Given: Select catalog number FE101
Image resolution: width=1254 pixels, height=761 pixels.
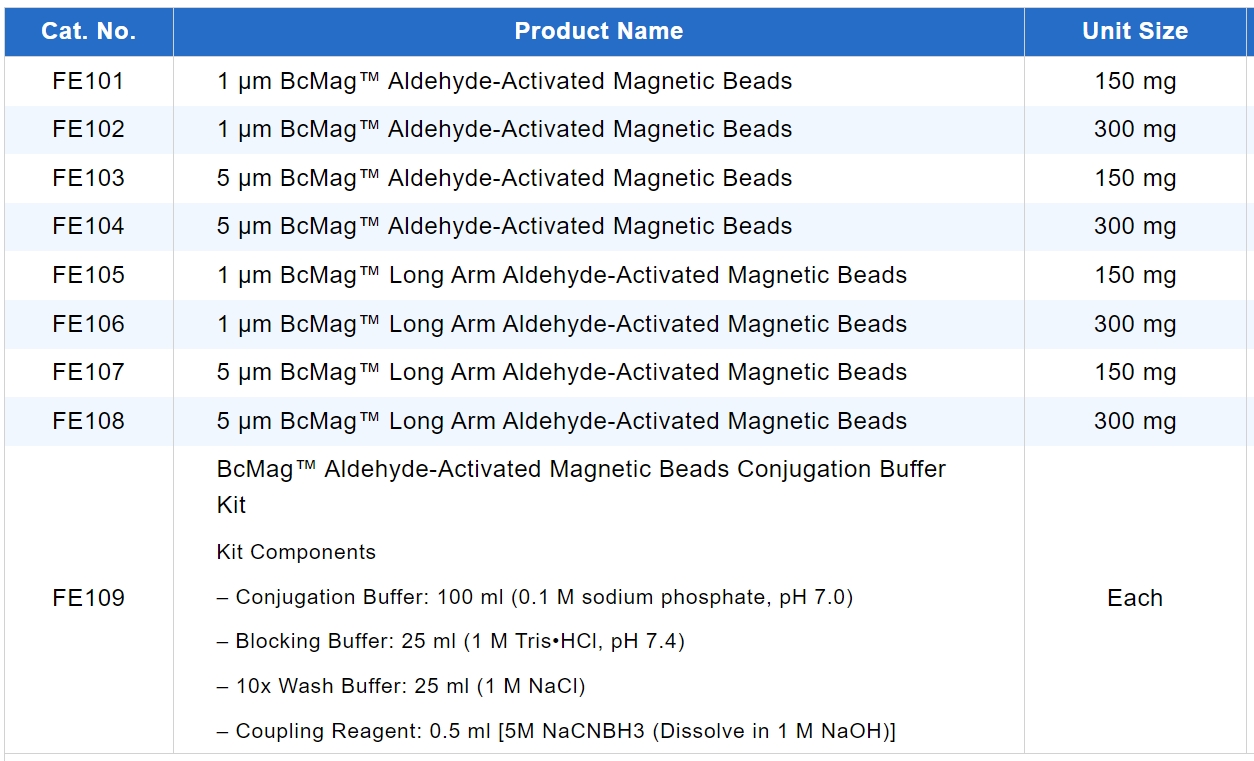Looking at the screenshot, I should click(x=88, y=81).
